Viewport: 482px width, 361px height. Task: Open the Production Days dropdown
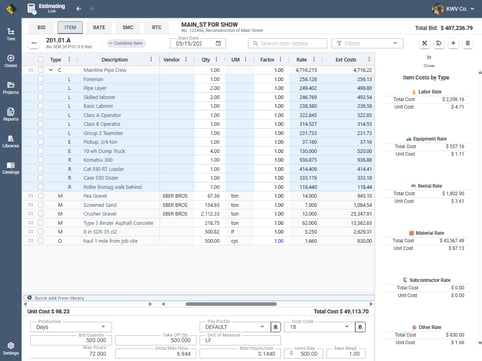[x=71, y=327]
